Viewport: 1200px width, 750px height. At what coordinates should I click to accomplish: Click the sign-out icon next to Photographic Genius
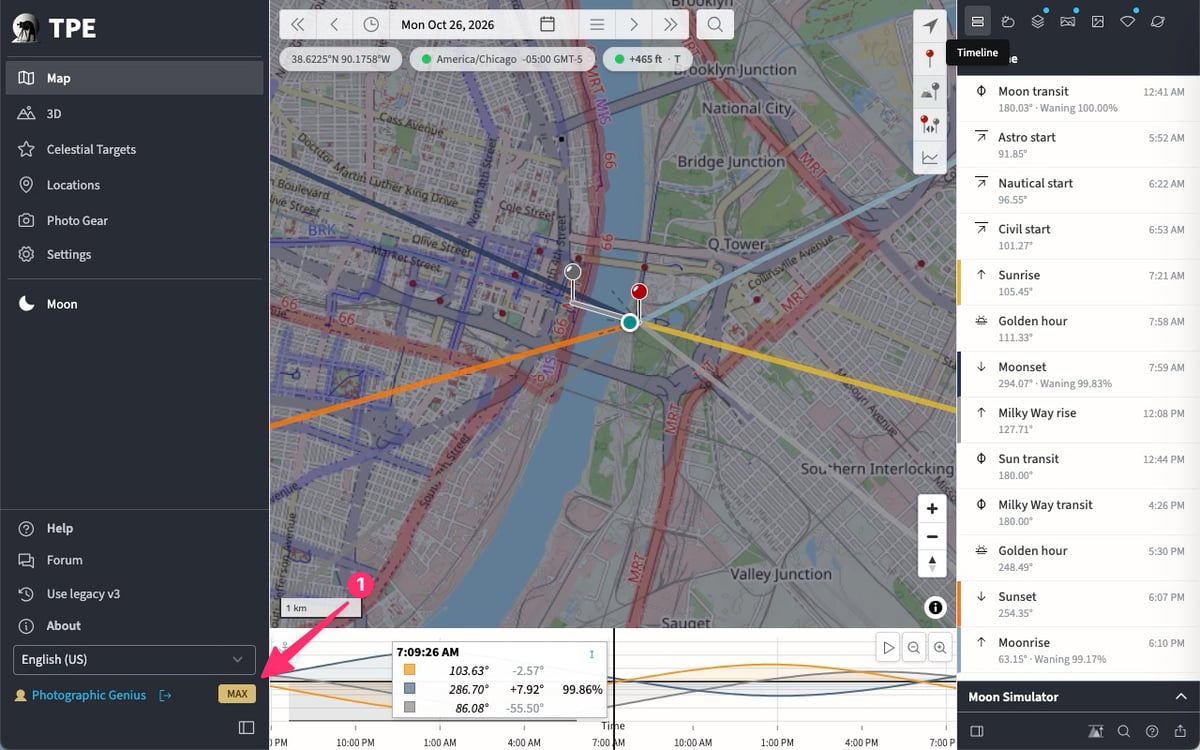166,695
